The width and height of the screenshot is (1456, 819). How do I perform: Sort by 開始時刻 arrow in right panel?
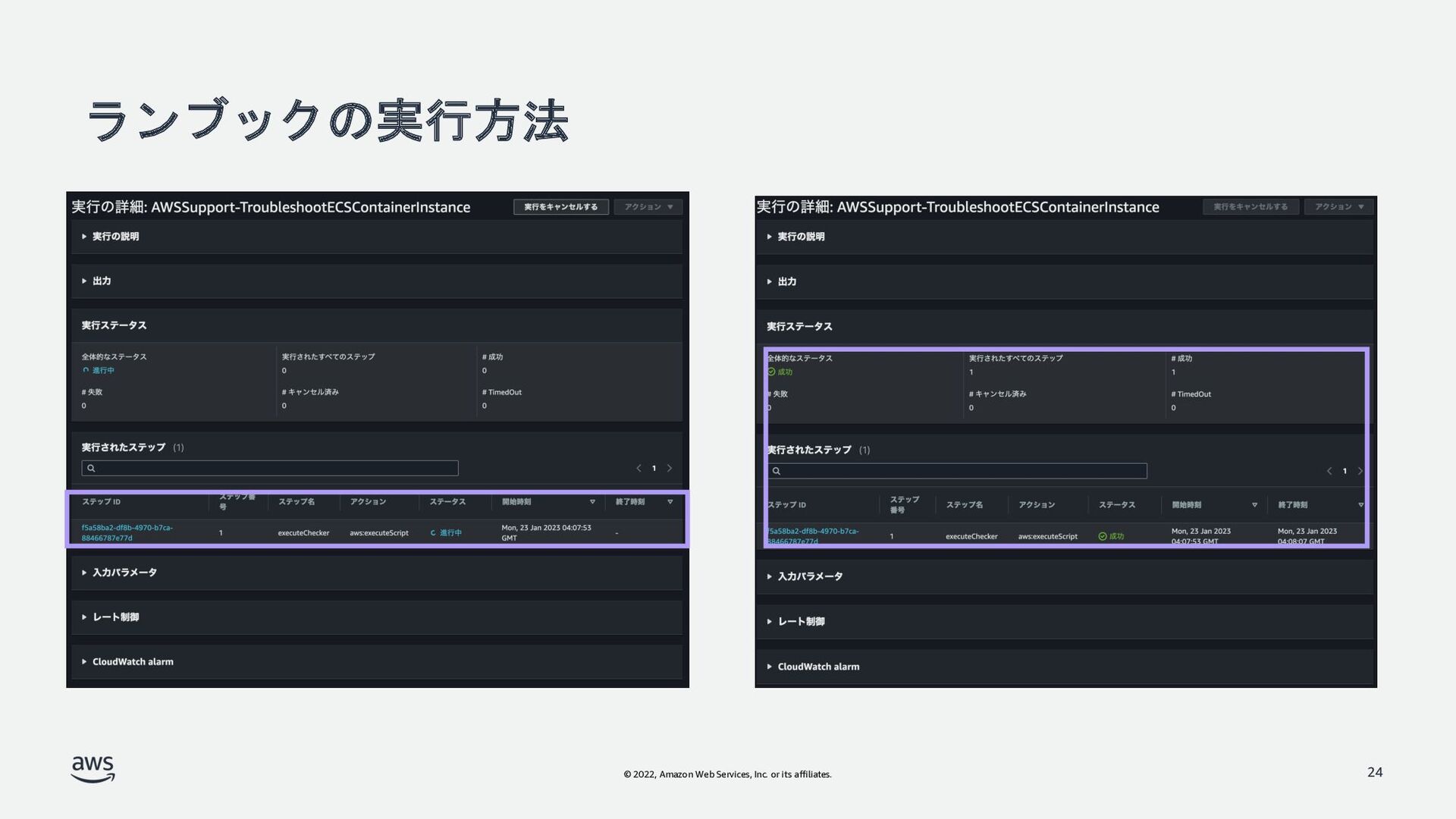tap(1254, 505)
